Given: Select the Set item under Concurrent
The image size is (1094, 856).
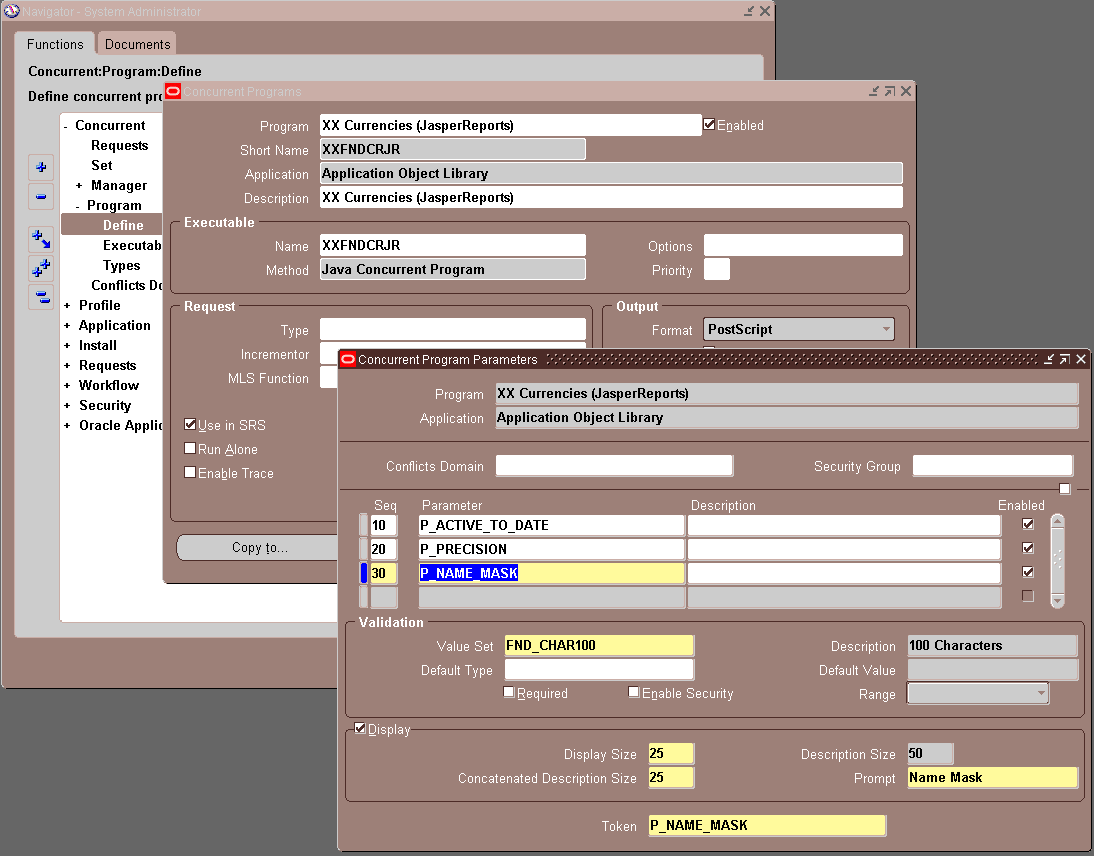Looking at the screenshot, I should pos(102,165).
